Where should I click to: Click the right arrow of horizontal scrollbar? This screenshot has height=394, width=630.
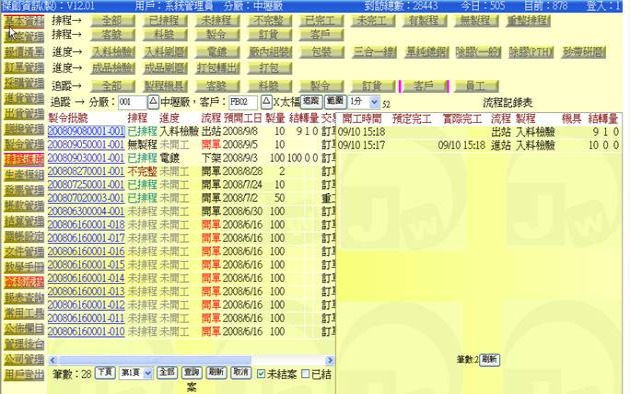(330, 360)
